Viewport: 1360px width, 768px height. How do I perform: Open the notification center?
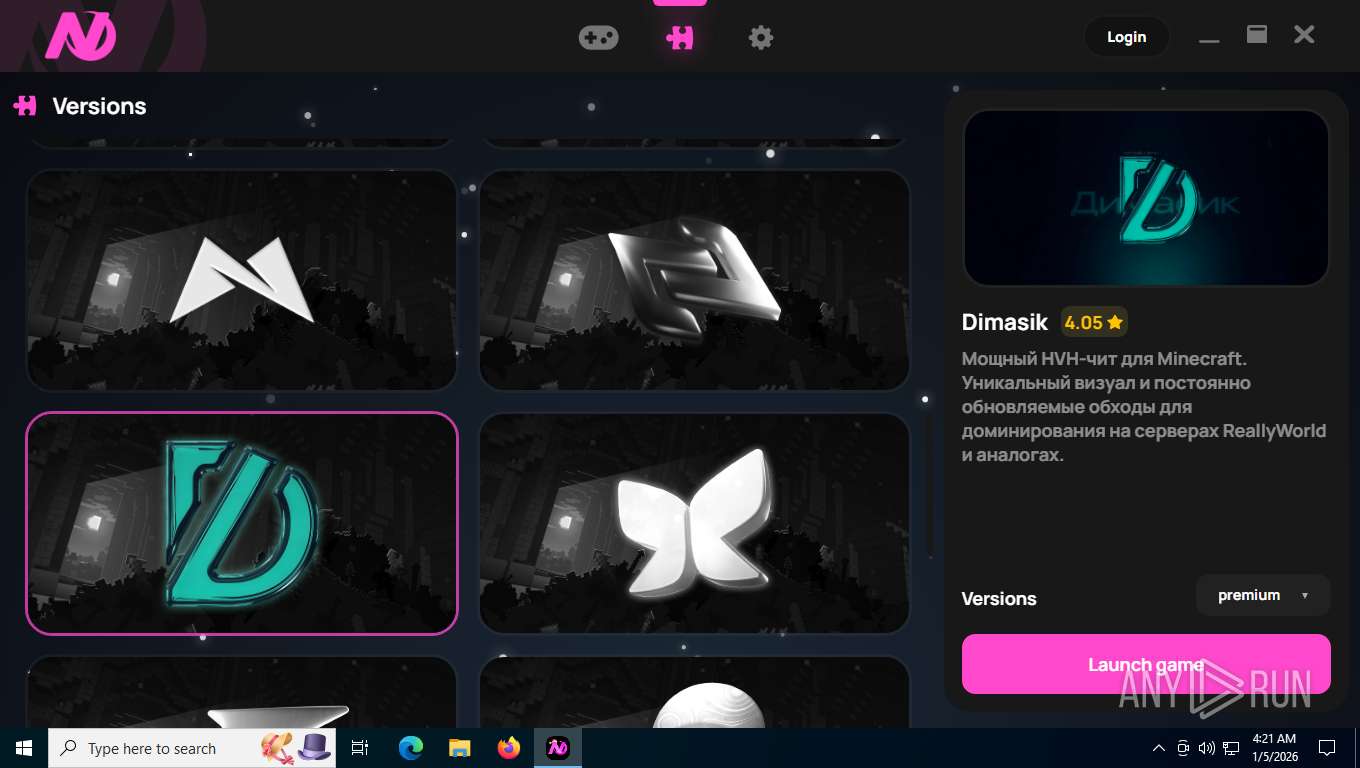[x=1327, y=748]
